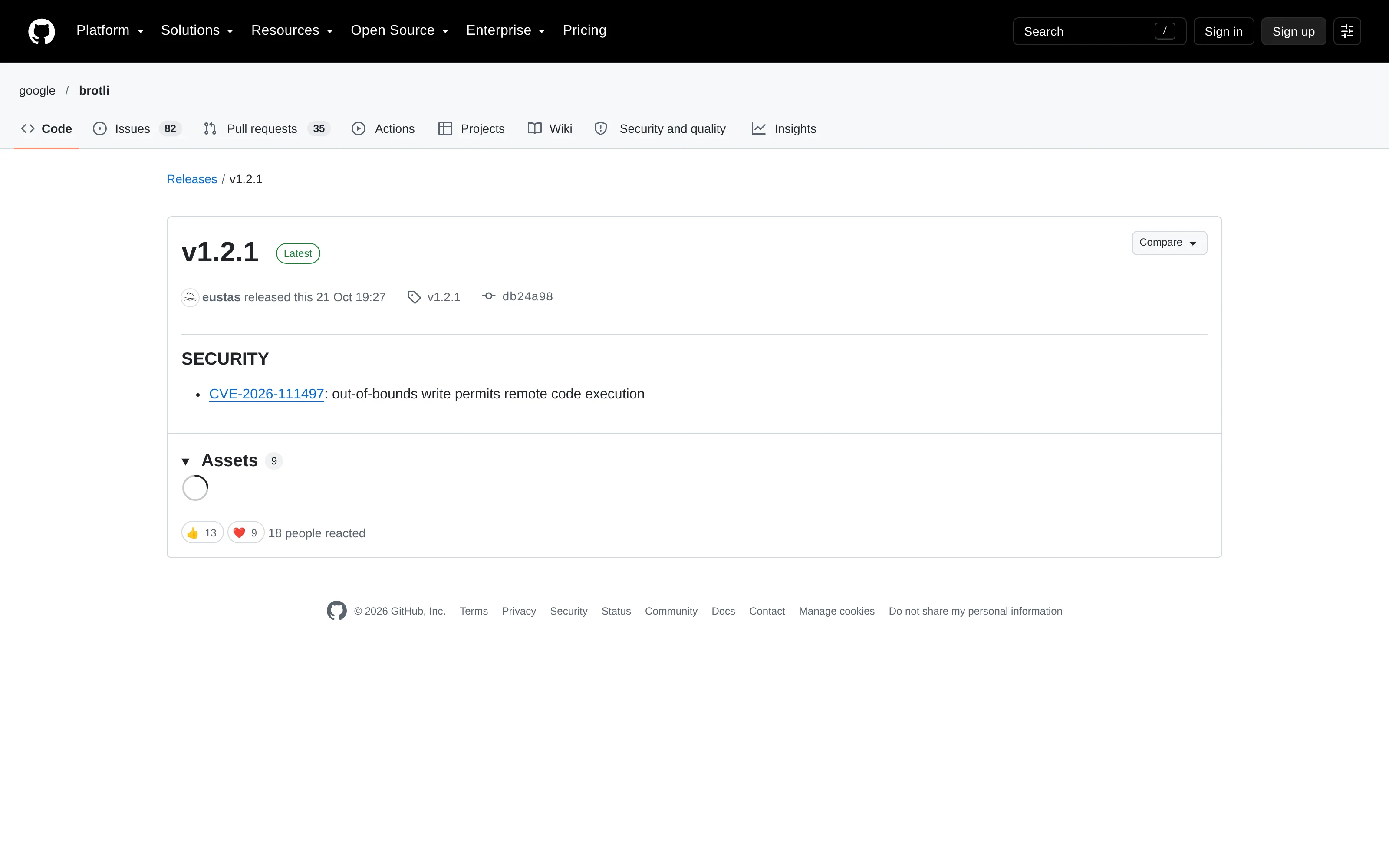Open the eustas profile link

pos(221,297)
